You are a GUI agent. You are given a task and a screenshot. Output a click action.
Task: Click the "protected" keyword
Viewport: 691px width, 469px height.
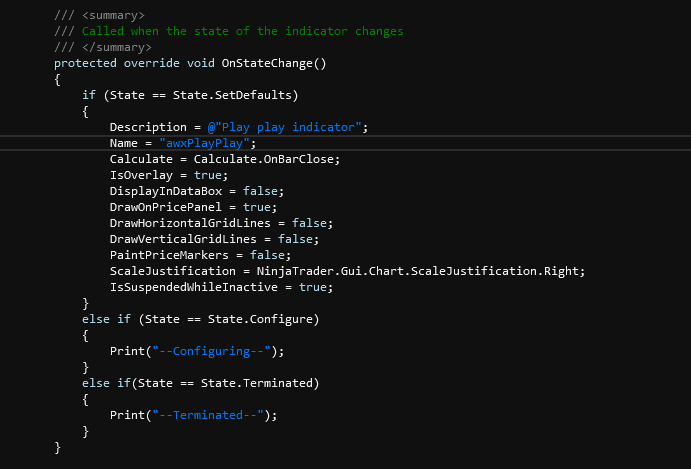click(85, 63)
